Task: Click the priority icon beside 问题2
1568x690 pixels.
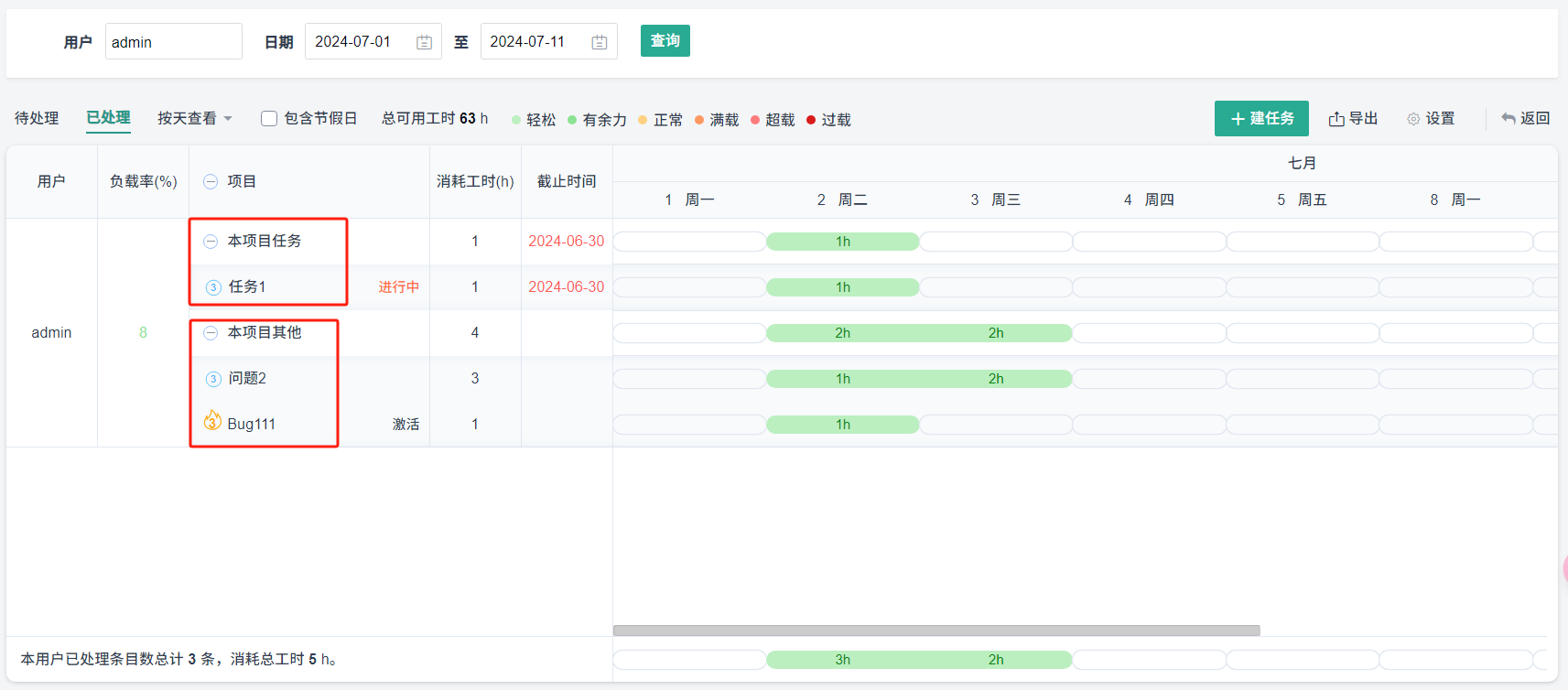Action: click(213, 379)
